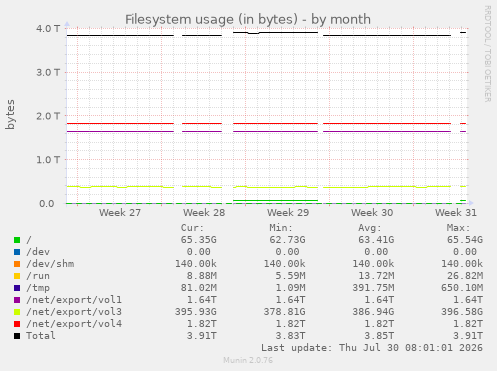Click the 4.0 T y-axis label
This screenshot has width=497, height=371.
pos(48,29)
